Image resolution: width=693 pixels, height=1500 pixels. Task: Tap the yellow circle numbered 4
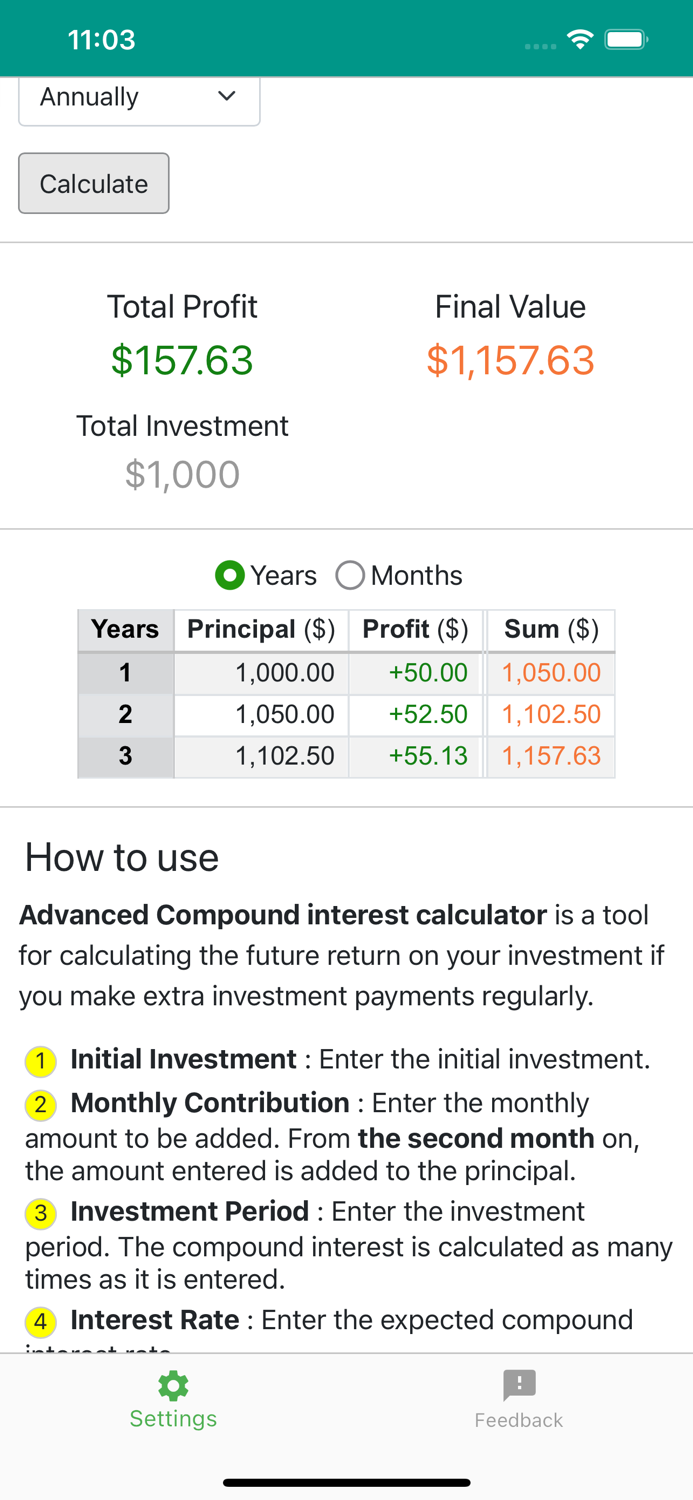click(x=40, y=1321)
